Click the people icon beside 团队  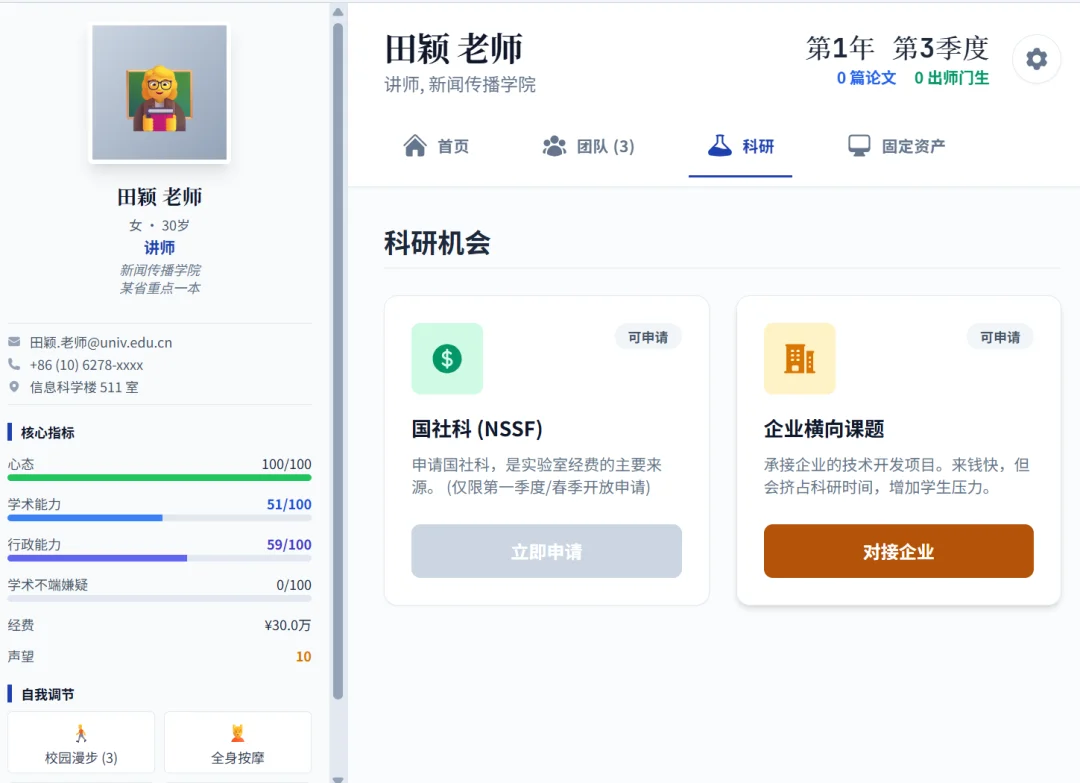click(x=556, y=145)
